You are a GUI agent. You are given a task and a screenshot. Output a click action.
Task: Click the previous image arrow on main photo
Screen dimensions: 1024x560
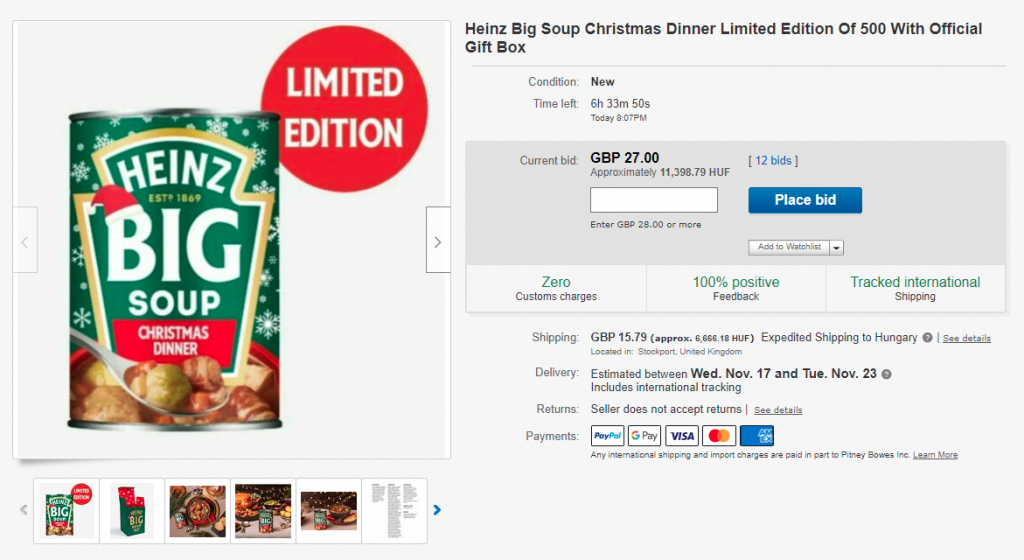click(25, 240)
